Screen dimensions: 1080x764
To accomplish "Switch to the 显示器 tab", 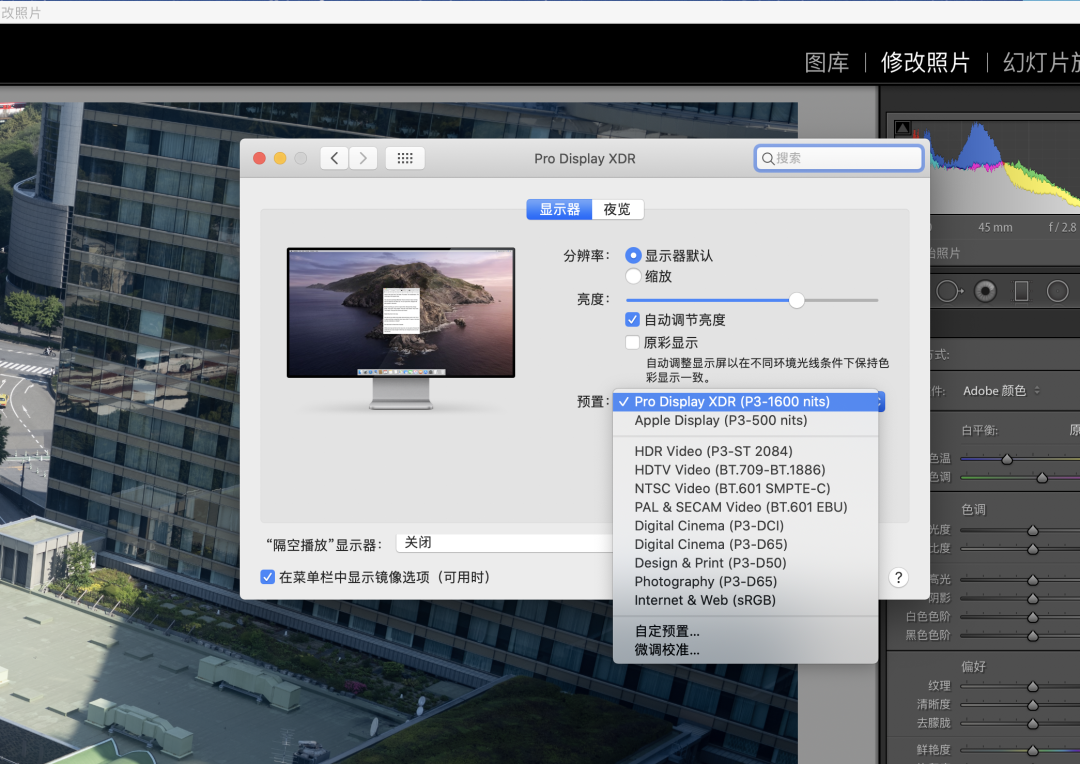I will tap(559, 209).
